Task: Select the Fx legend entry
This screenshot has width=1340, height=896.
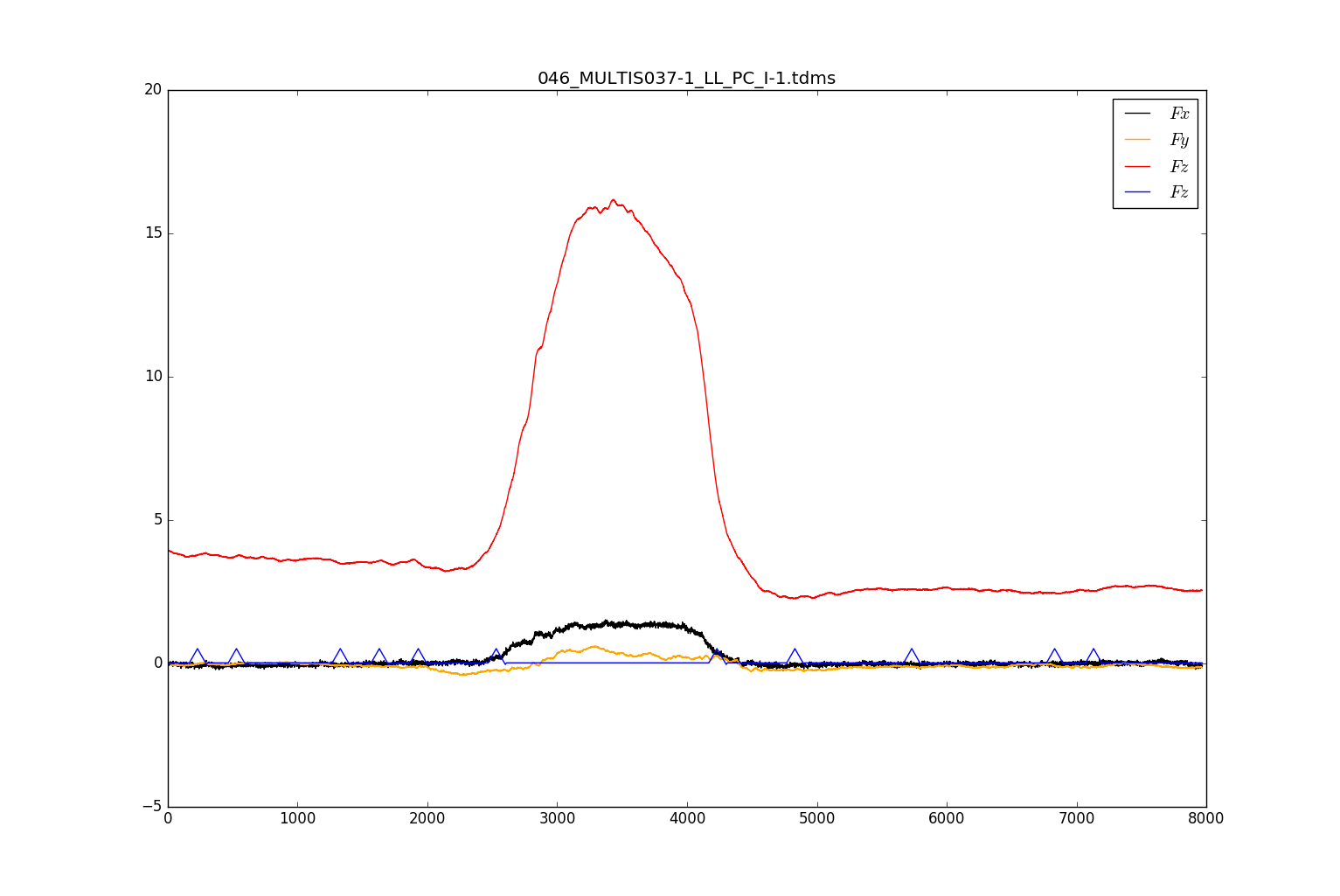Action: (x=1156, y=114)
